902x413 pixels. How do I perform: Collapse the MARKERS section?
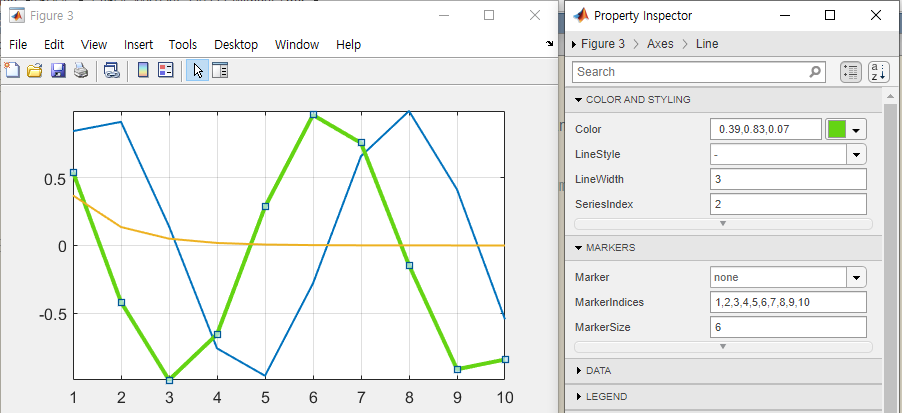[x=579, y=248]
